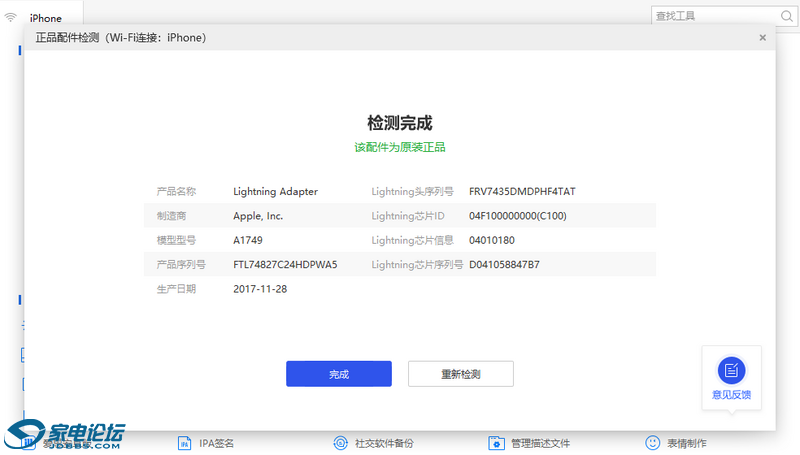800x455 pixels.
Task: Click the Lightning chip ID value
Action: tap(518, 216)
